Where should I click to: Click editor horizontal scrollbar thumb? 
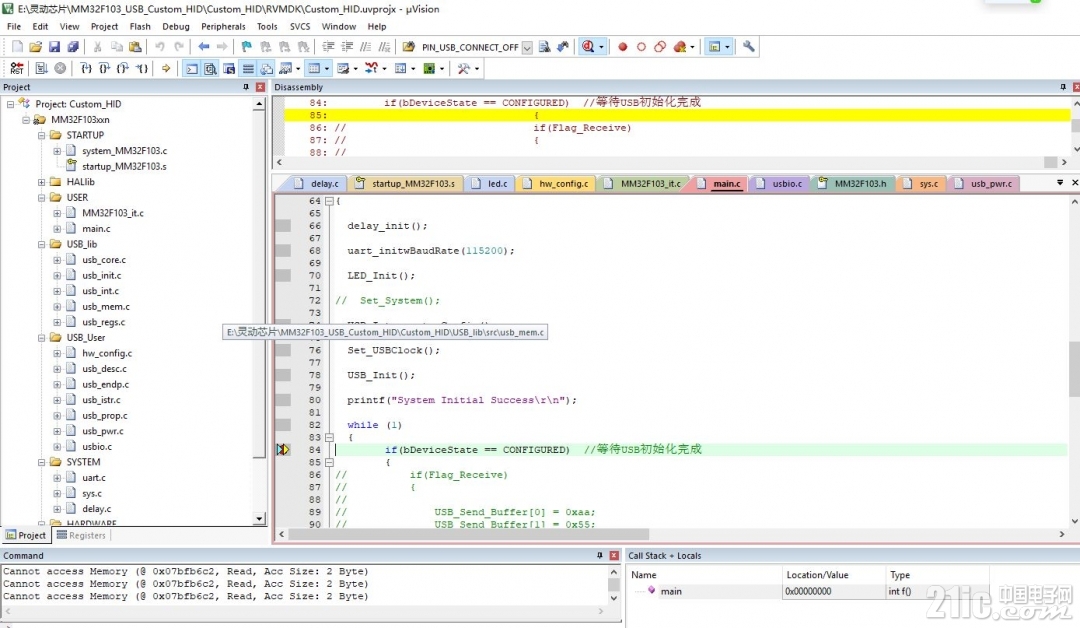(468, 534)
